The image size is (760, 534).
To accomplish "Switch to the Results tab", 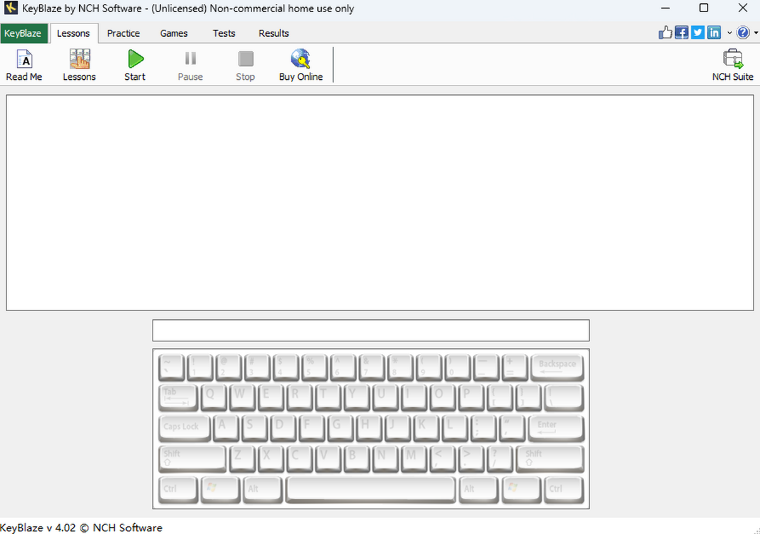I will click(x=273, y=33).
